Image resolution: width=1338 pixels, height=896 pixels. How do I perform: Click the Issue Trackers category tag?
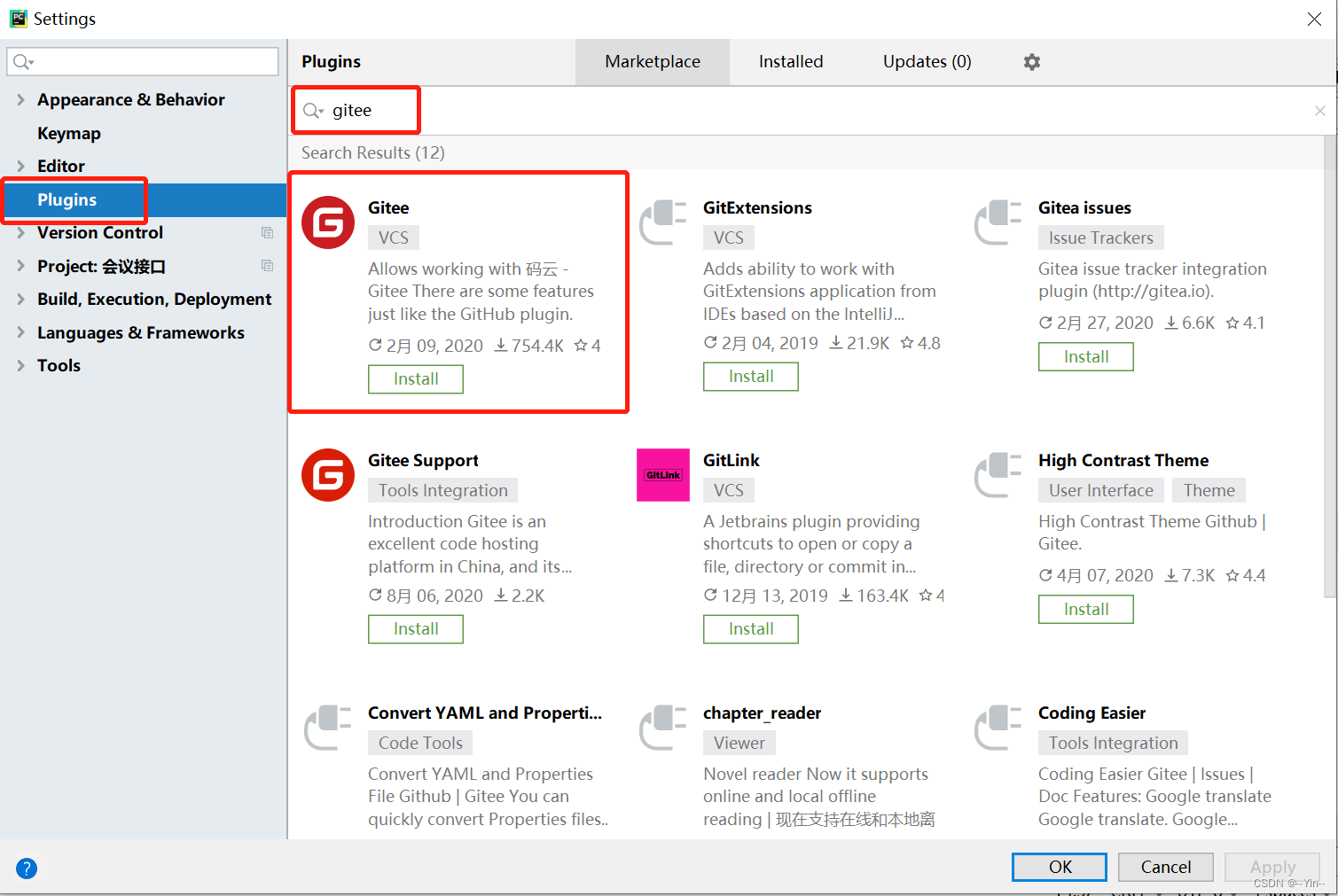(x=1101, y=238)
